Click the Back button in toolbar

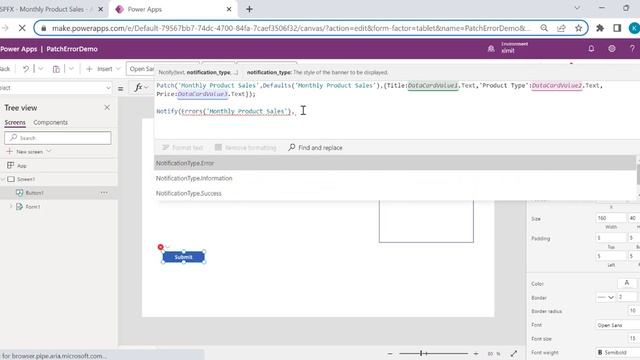coord(5,69)
